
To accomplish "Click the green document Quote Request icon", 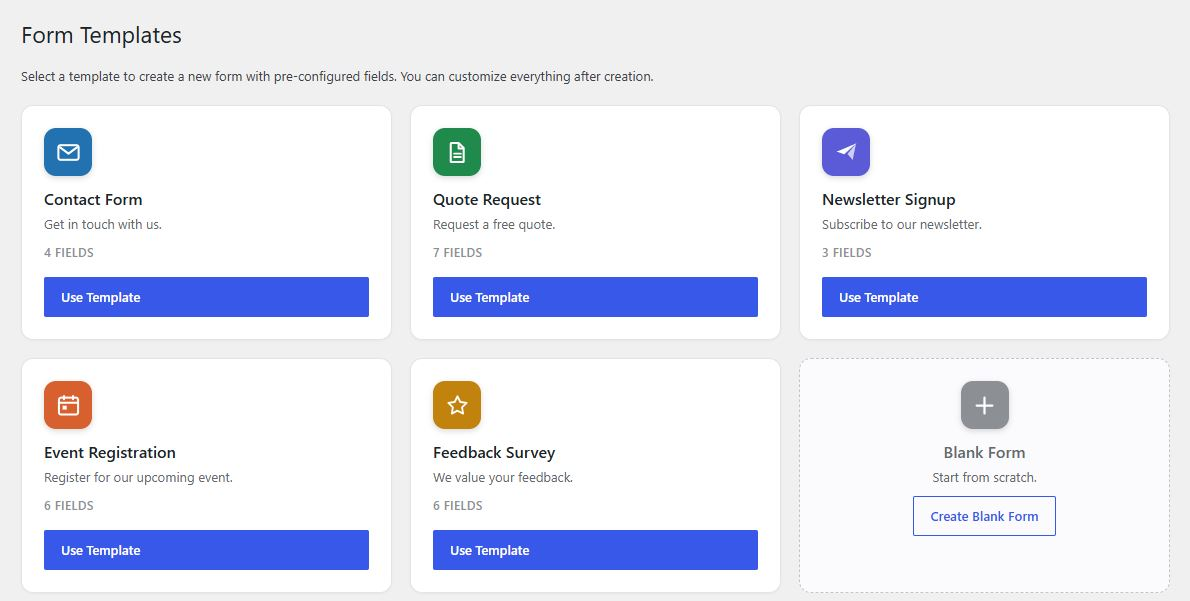I will pyautogui.click(x=457, y=152).
